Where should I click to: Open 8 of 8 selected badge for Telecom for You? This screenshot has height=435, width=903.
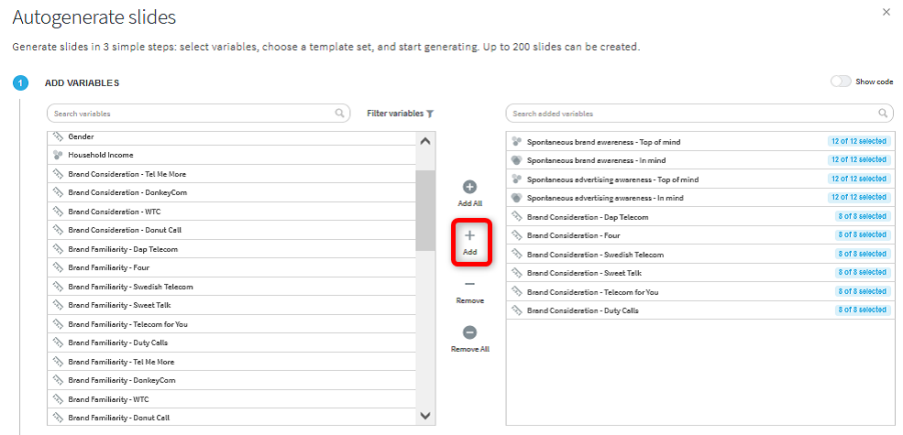click(863, 291)
